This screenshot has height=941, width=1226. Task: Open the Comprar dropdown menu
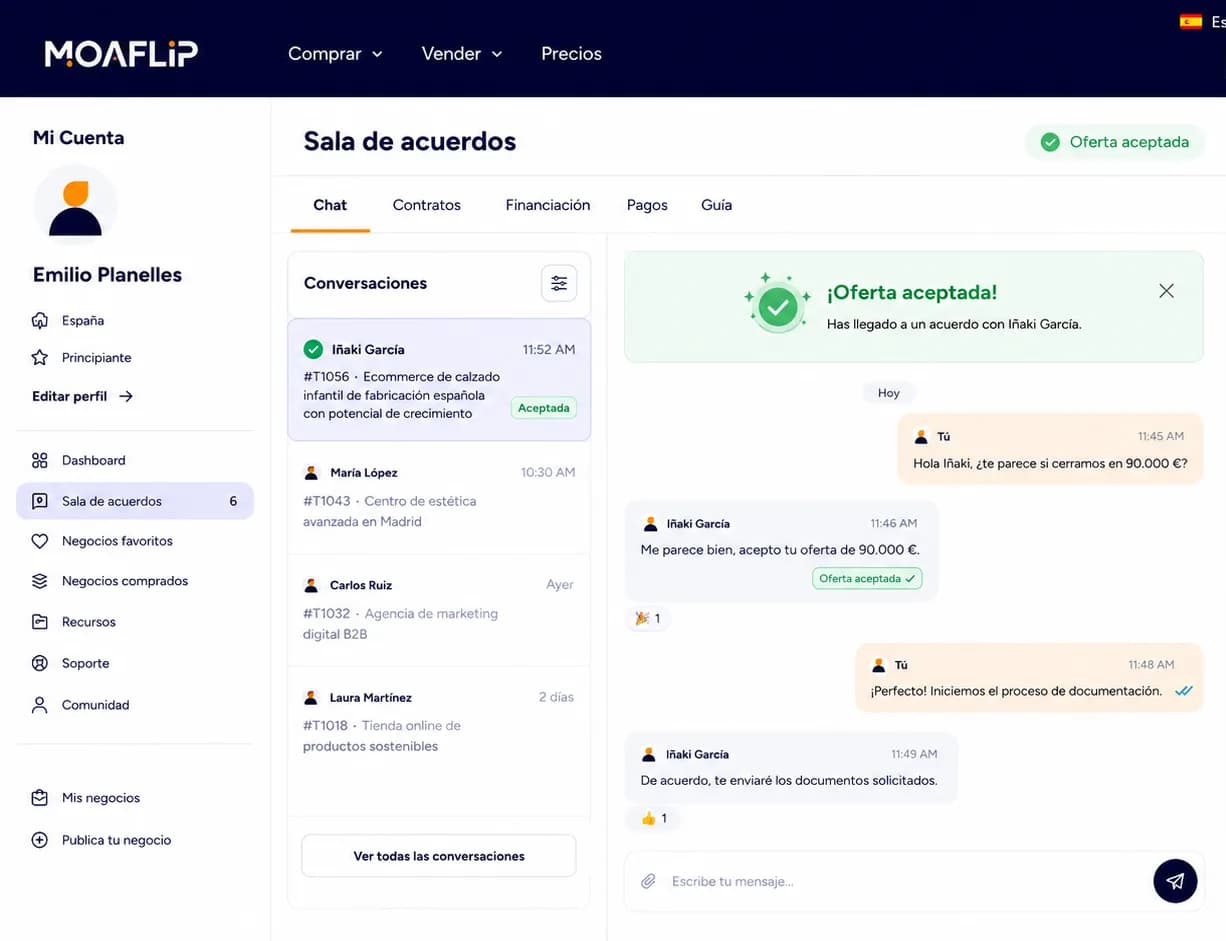(335, 54)
